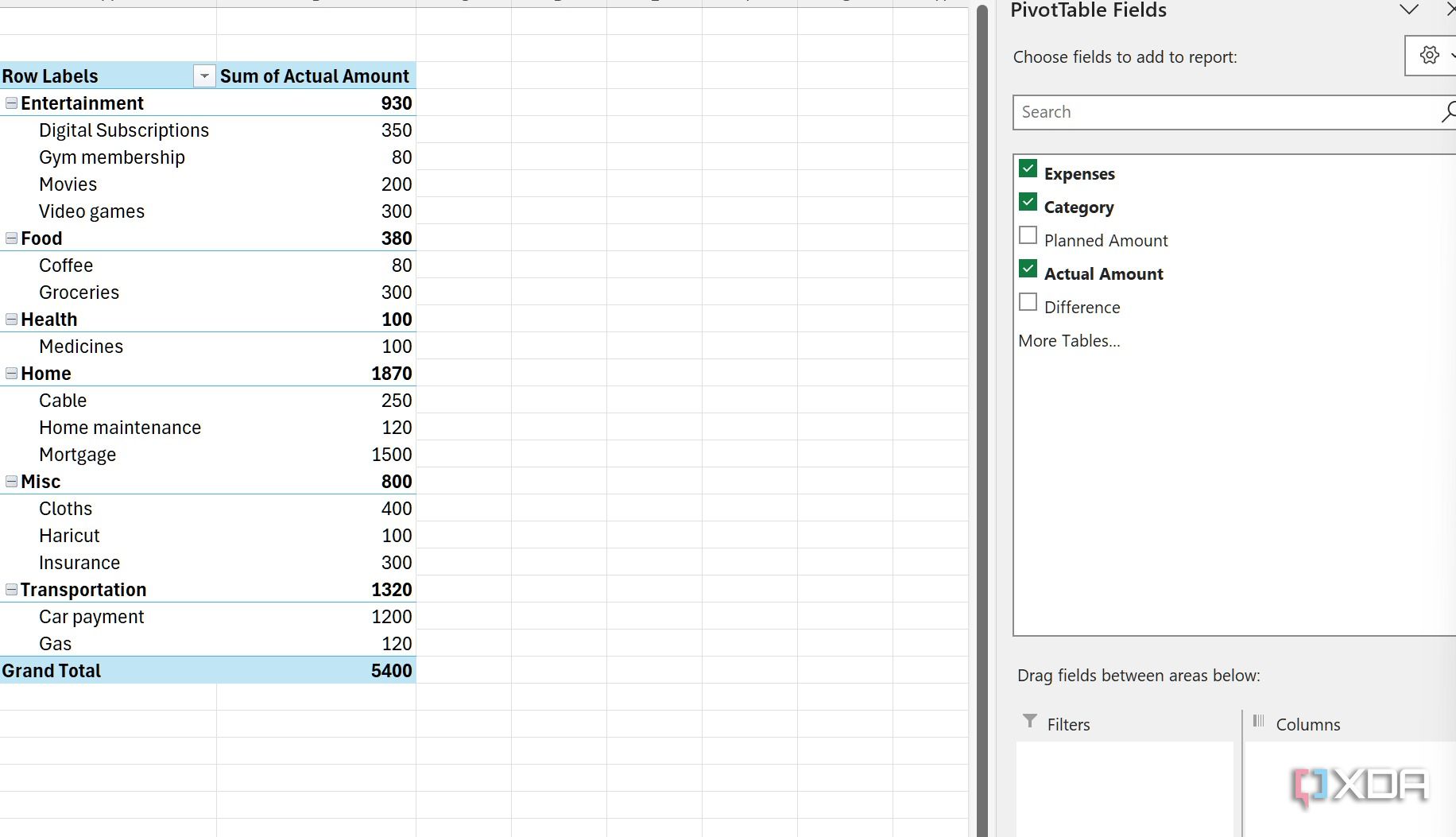
Task: Open the More Tables link
Action: click(1068, 340)
